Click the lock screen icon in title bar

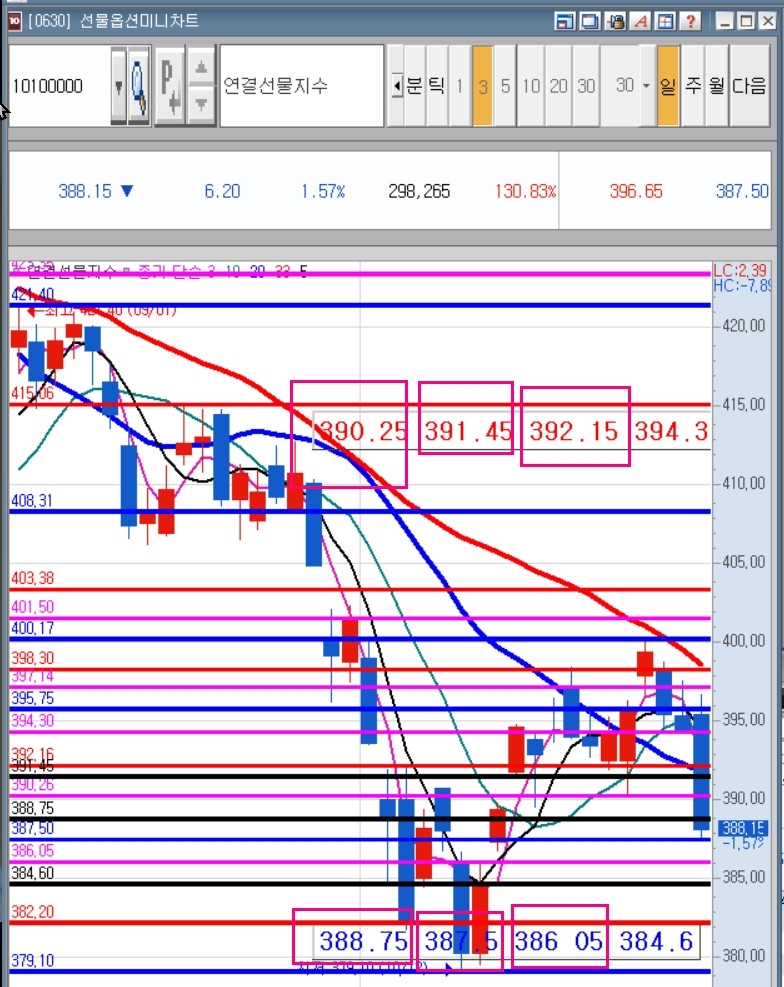pos(615,21)
